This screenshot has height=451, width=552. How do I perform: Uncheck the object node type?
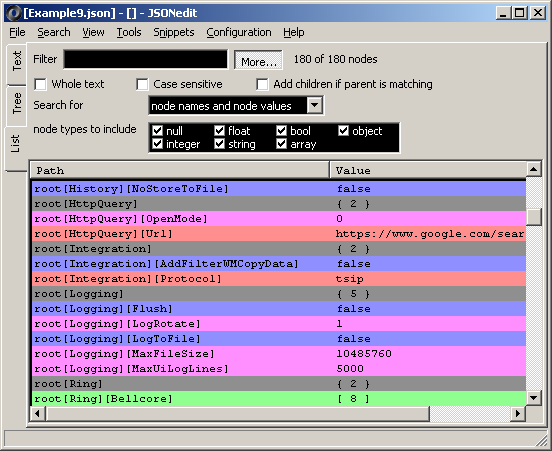tap(343, 131)
